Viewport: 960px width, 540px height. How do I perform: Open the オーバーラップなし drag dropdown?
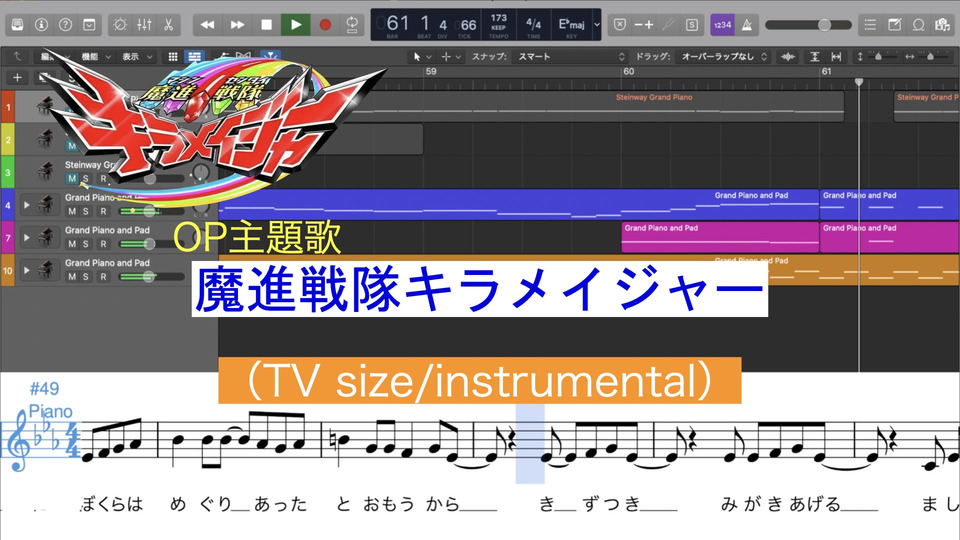point(722,56)
